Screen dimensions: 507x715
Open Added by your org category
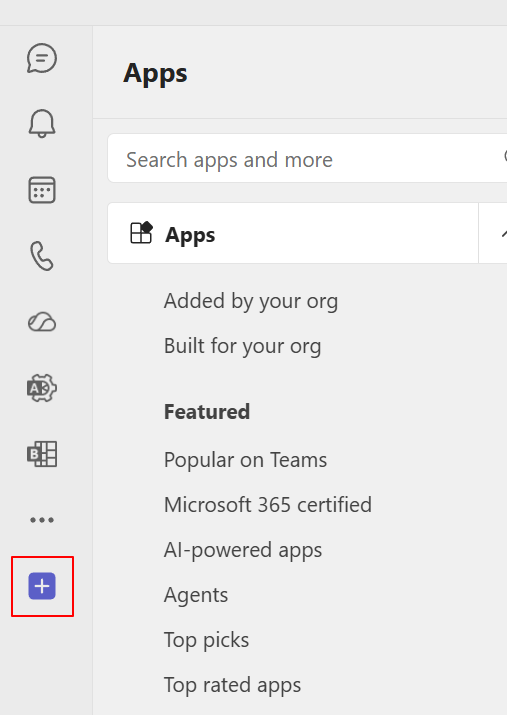[x=251, y=301]
